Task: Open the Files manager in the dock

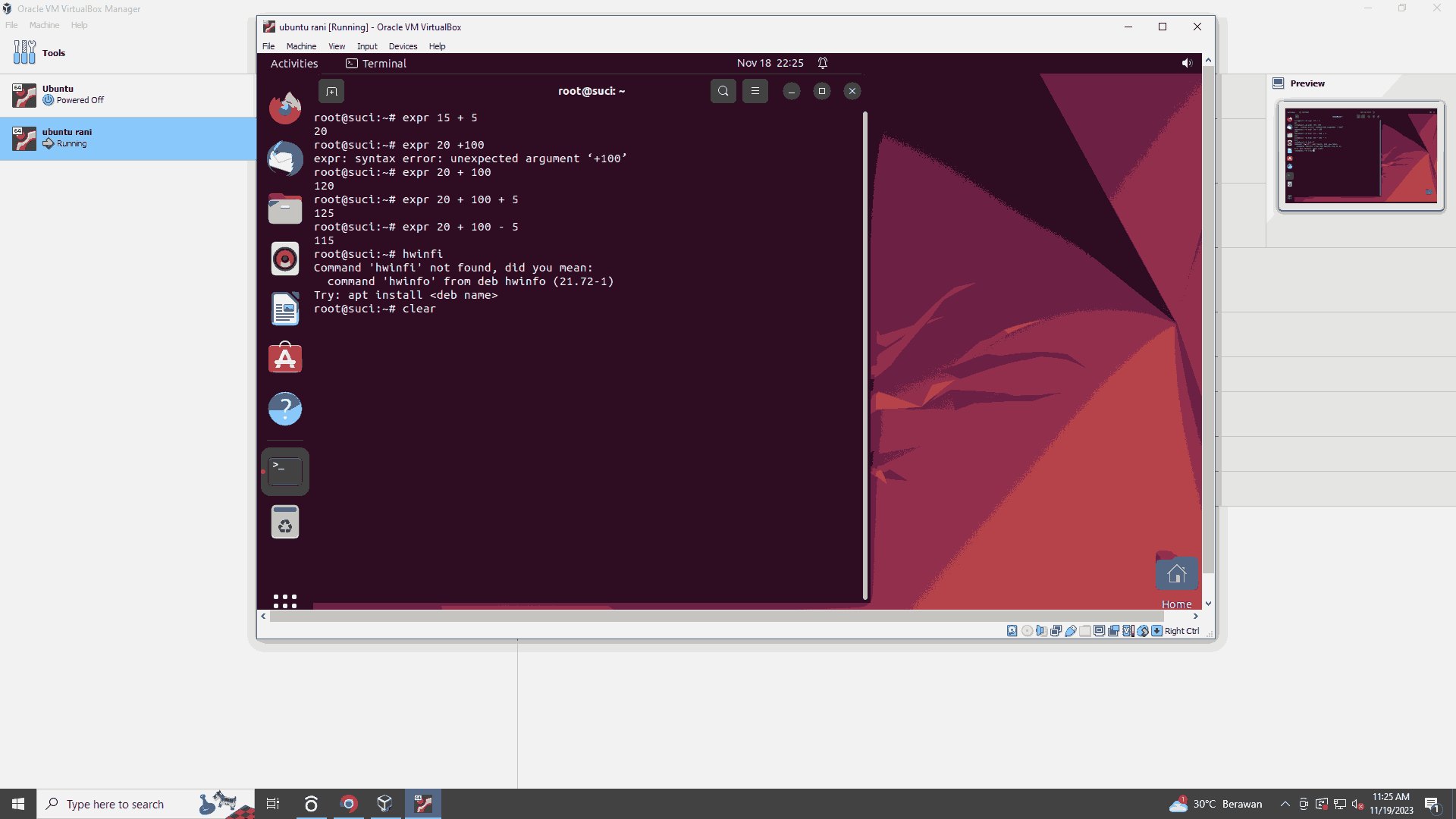Action: coord(285,209)
